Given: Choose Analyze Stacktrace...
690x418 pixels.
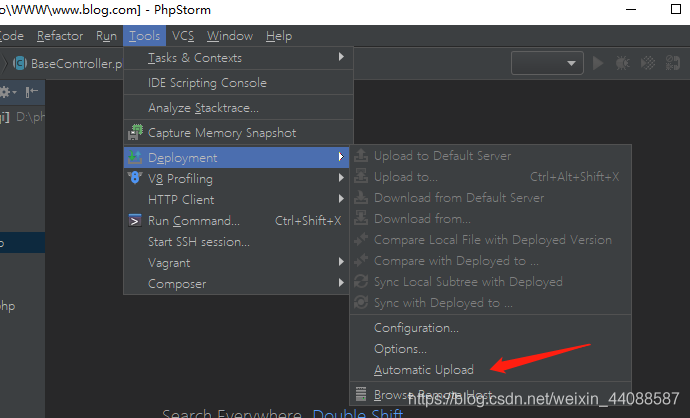Looking at the screenshot, I should click(239, 108).
